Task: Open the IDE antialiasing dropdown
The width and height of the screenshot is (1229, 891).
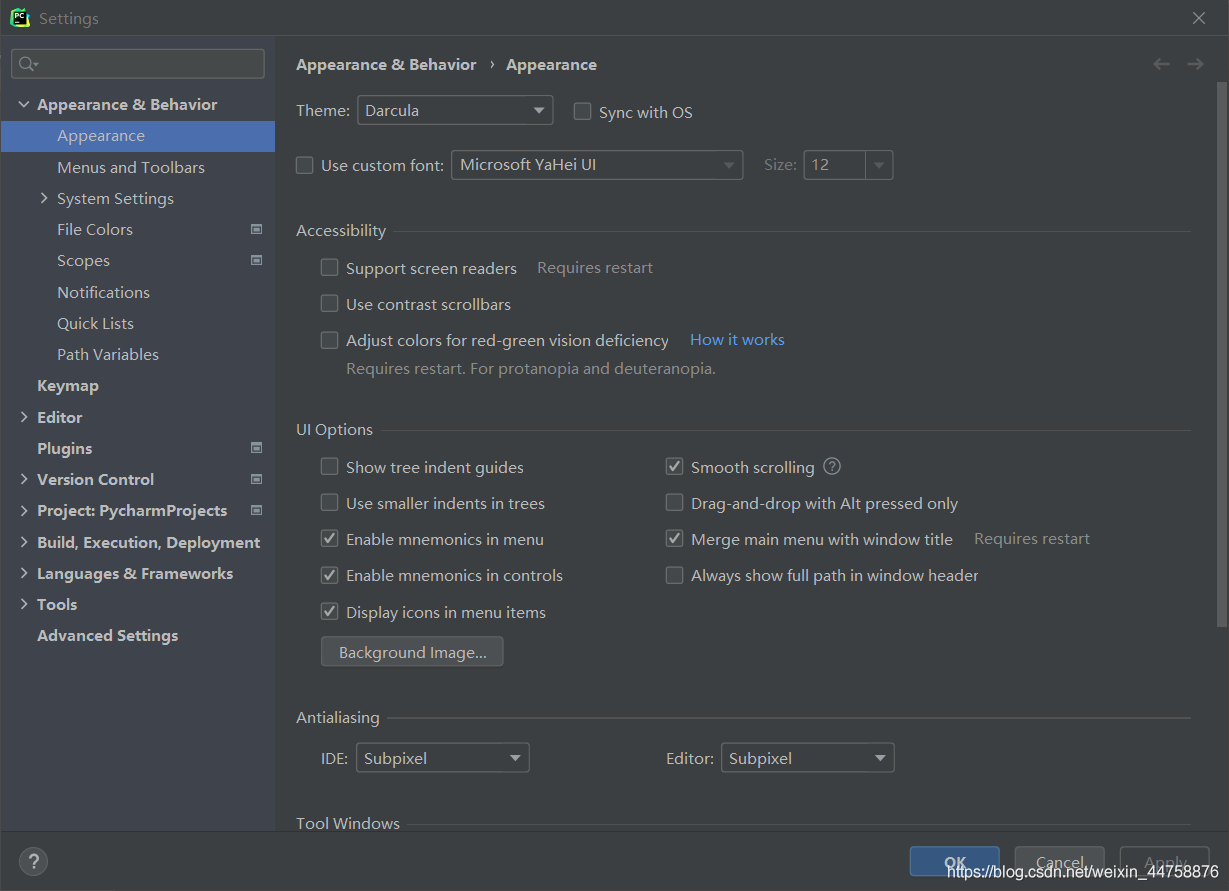Action: (439, 758)
